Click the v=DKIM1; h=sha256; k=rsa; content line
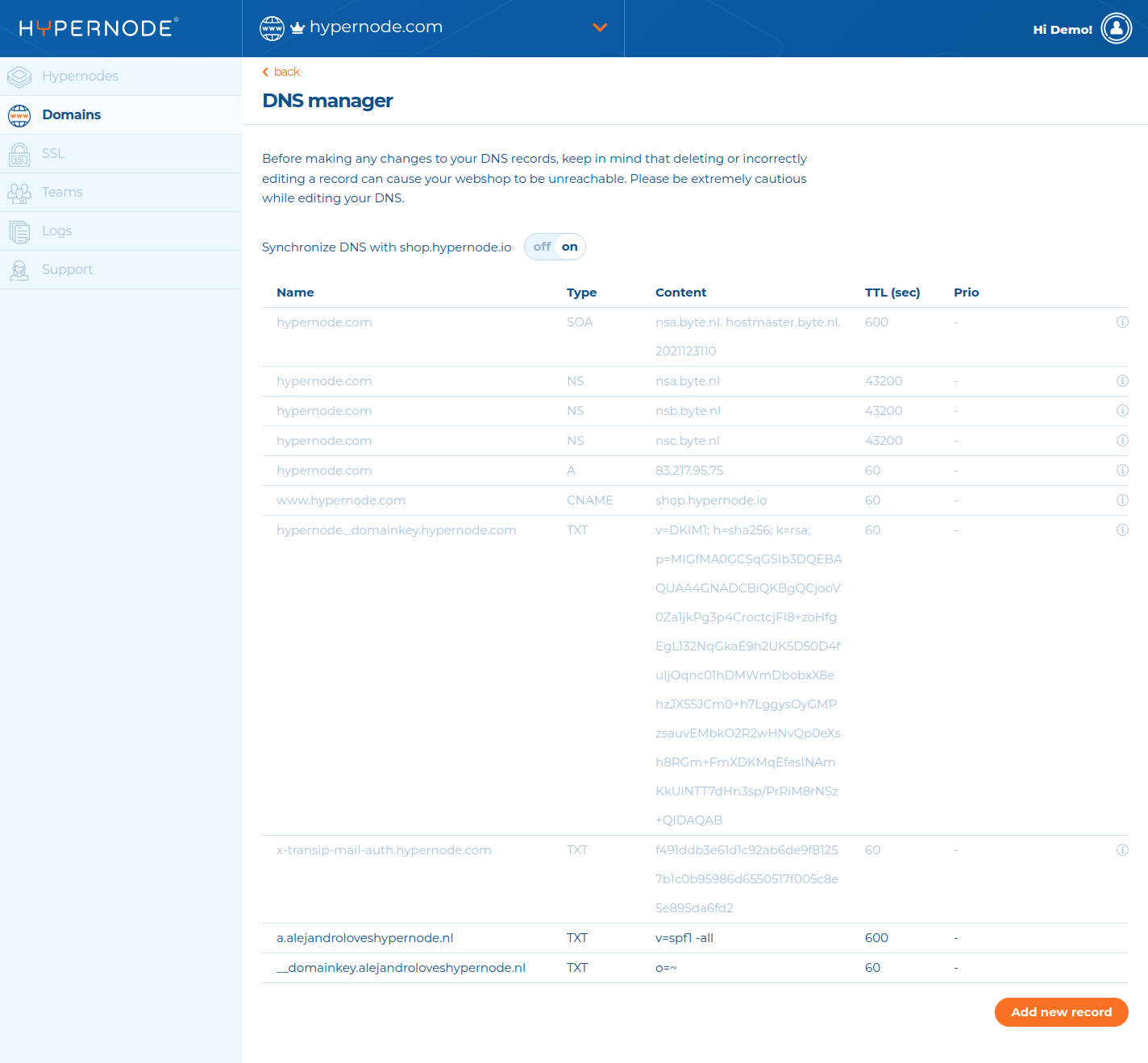 point(733,530)
